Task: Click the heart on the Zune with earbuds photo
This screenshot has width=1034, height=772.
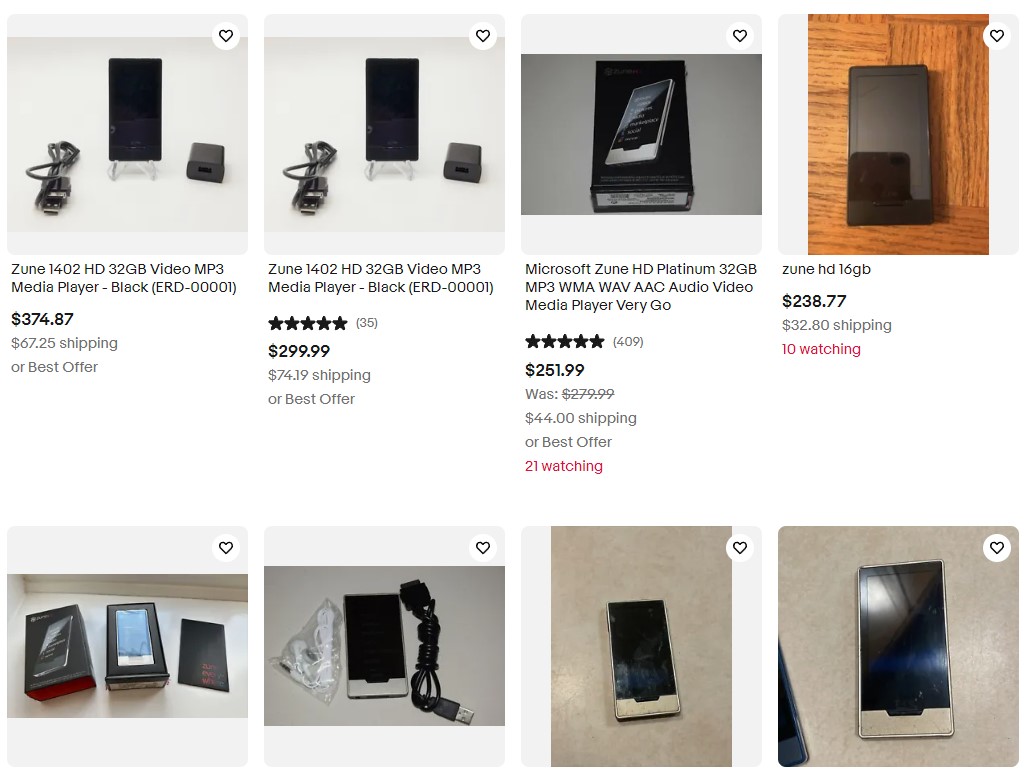Action: 483,548
